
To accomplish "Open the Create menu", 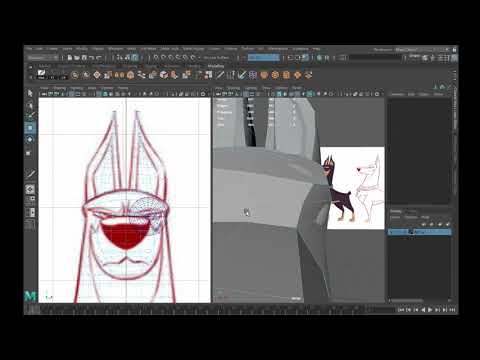I will coord(52,49).
